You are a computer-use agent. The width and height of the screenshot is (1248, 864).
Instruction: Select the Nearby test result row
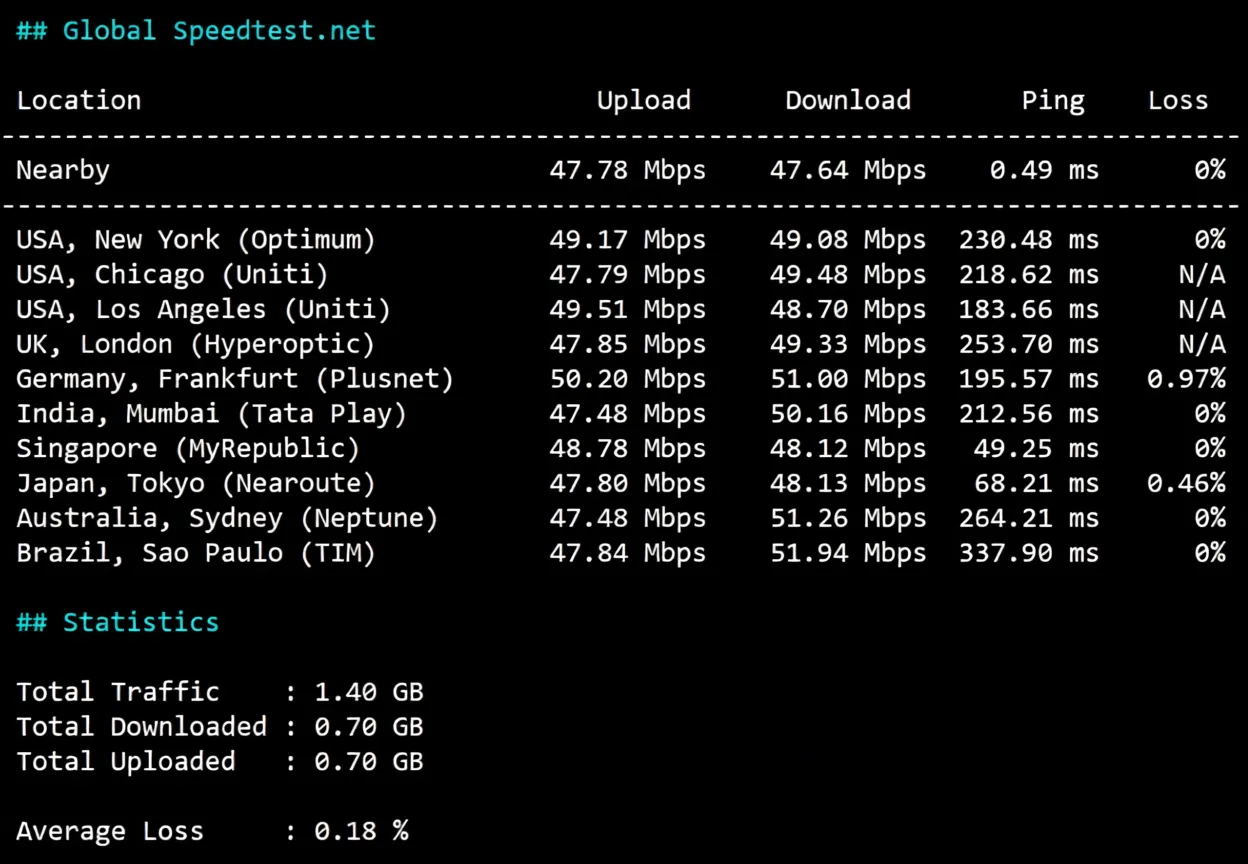[x=62, y=170]
